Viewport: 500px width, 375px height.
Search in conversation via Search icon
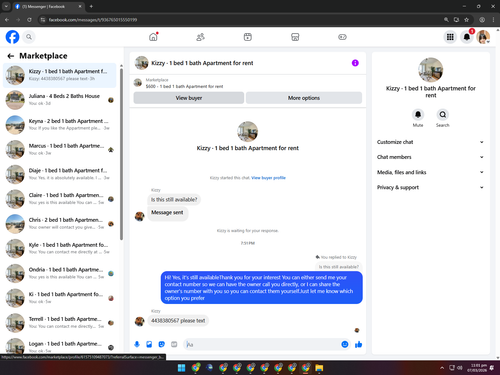tap(442, 115)
